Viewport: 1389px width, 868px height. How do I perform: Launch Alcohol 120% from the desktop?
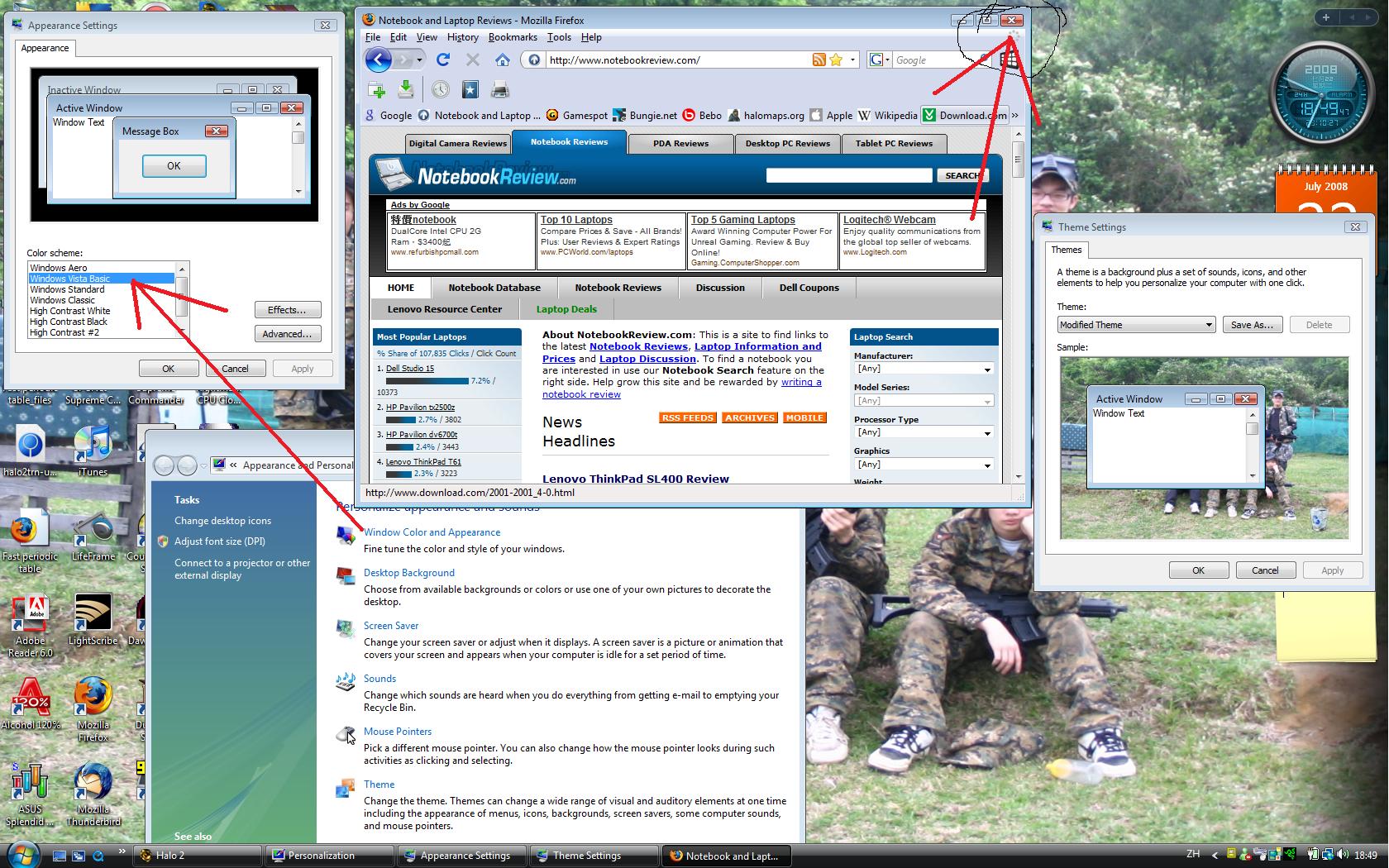30,703
